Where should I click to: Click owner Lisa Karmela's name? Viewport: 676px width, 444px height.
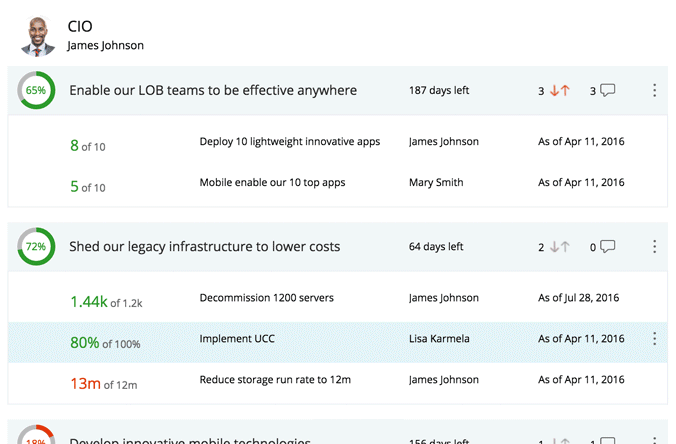[440, 339]
